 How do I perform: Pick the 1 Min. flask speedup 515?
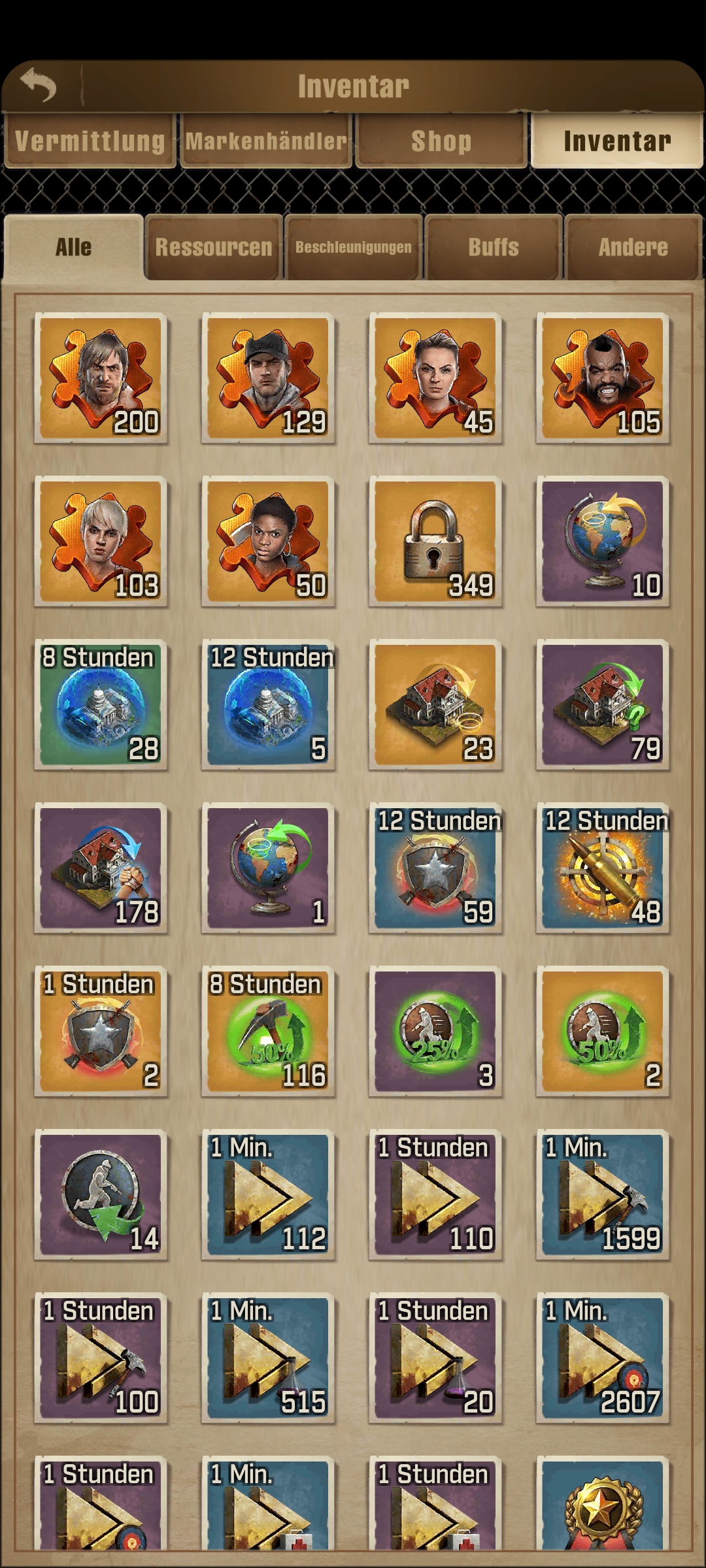268,1358
